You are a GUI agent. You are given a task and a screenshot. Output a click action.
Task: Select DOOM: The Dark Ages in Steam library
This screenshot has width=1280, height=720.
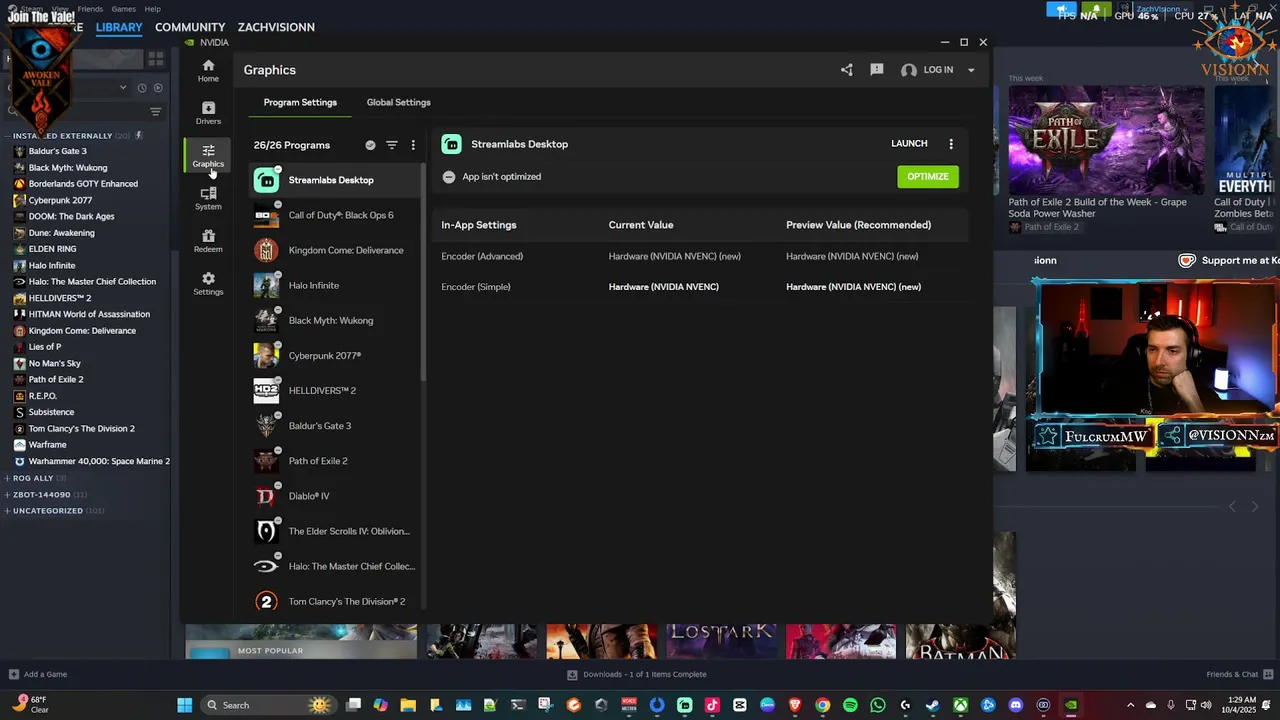(71, 216)
